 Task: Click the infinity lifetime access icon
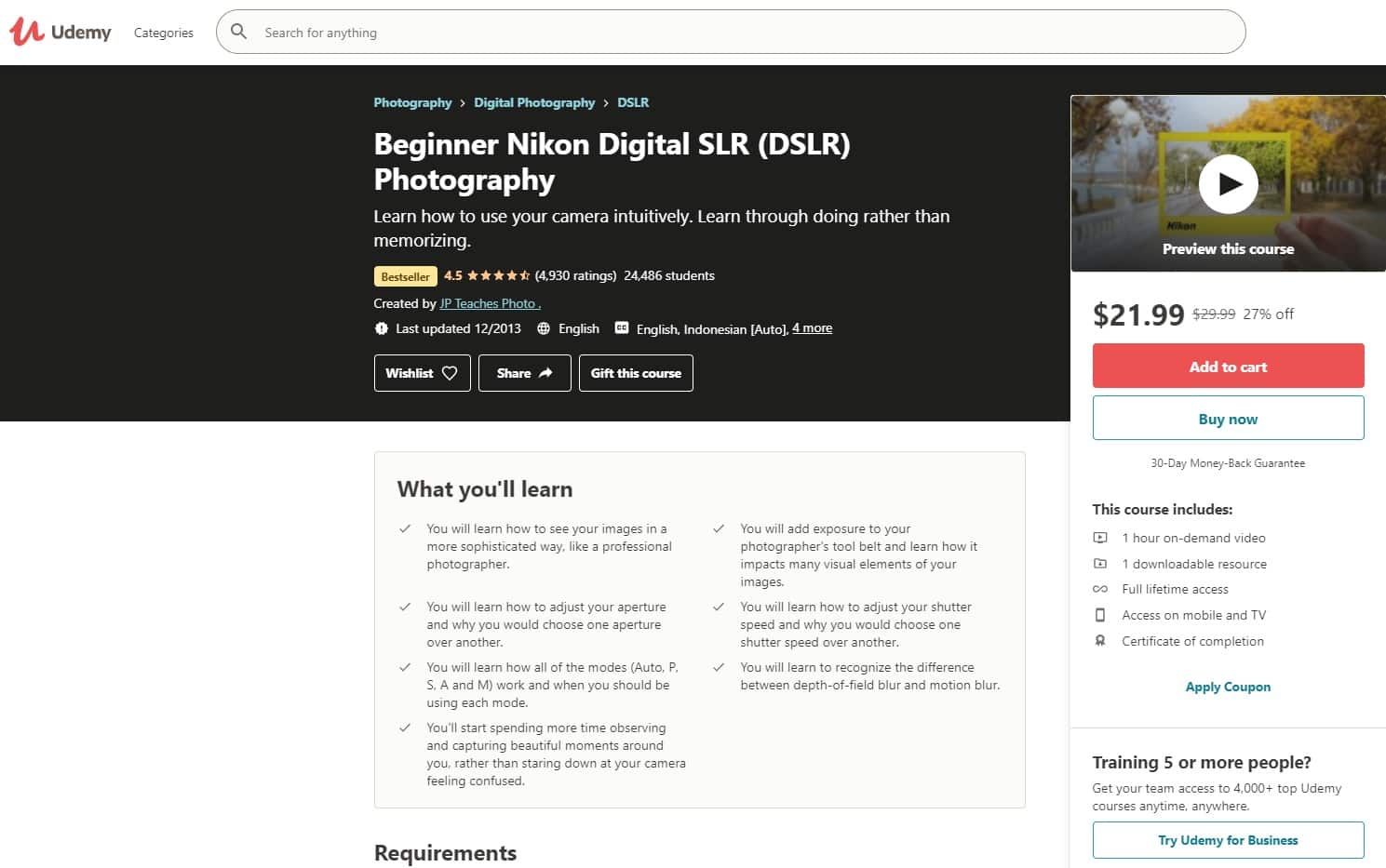click(x=1100, y=589)
